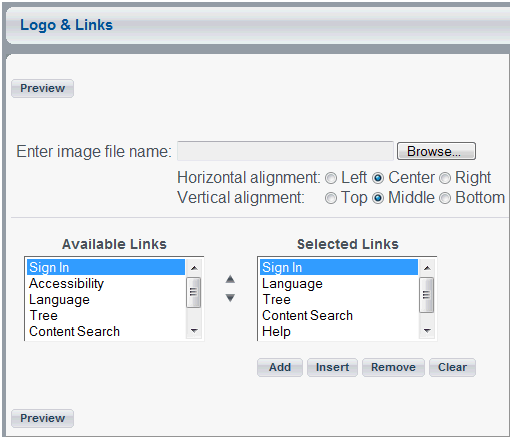Select Bottom vertical alignment
The height and width of the screenshot is (439, 512).
[x=445, y=198]
